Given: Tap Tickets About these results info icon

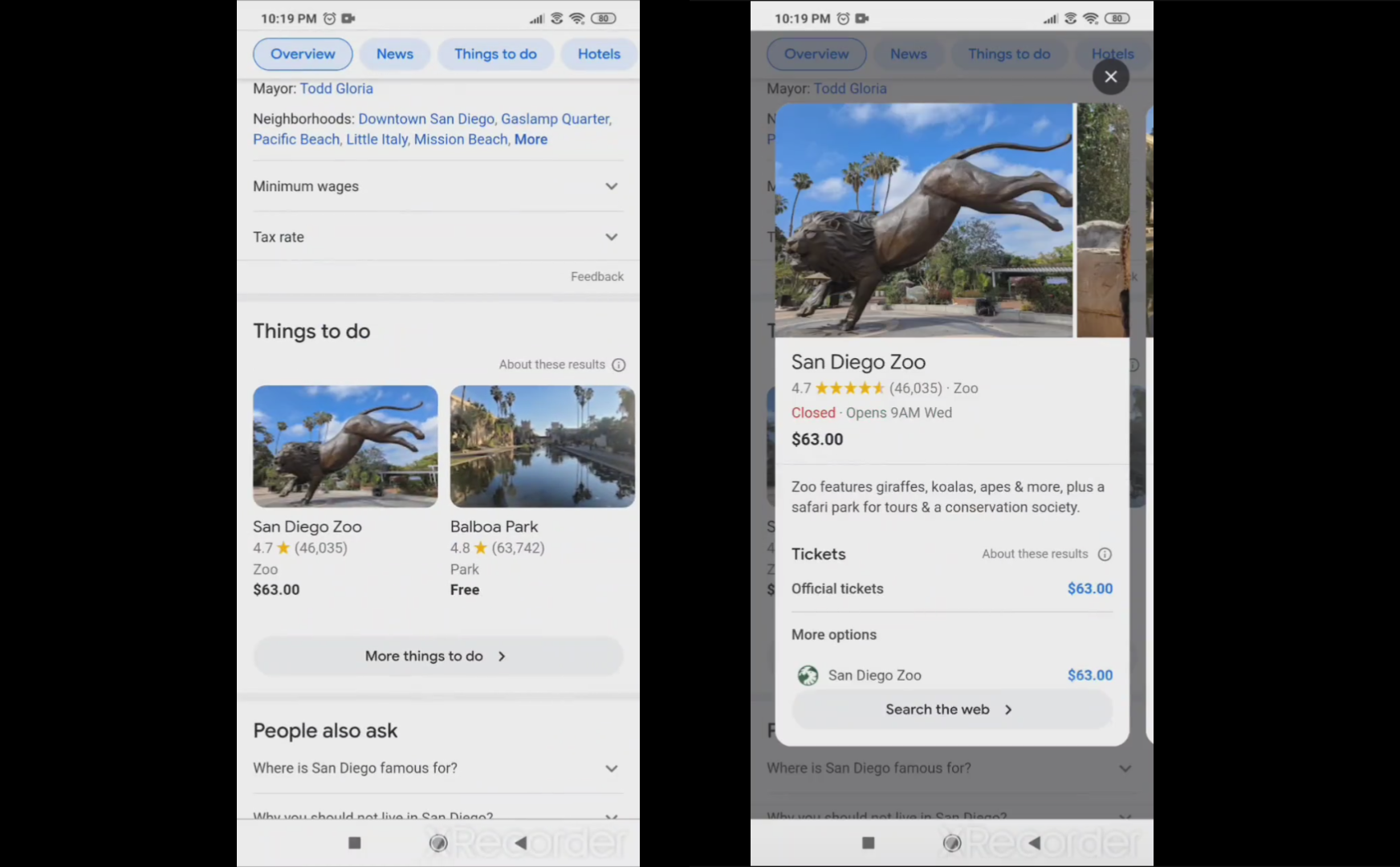Looking at the screenshot, I should (x=1105, y=555).
